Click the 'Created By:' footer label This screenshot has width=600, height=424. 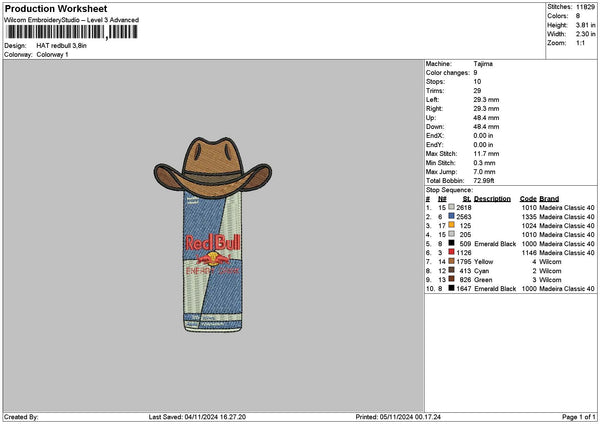coord(21,417)
